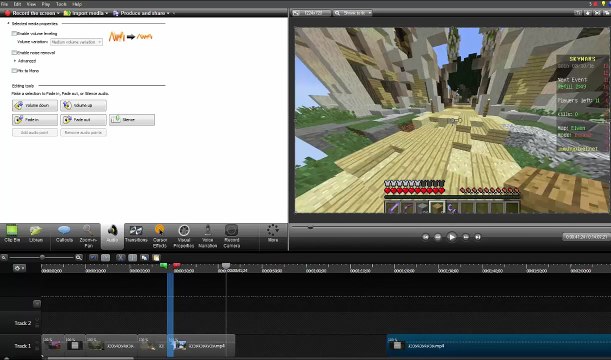Screen dimensions: 611x360
Task: Click the Volume down button
Action: point(35,105)
